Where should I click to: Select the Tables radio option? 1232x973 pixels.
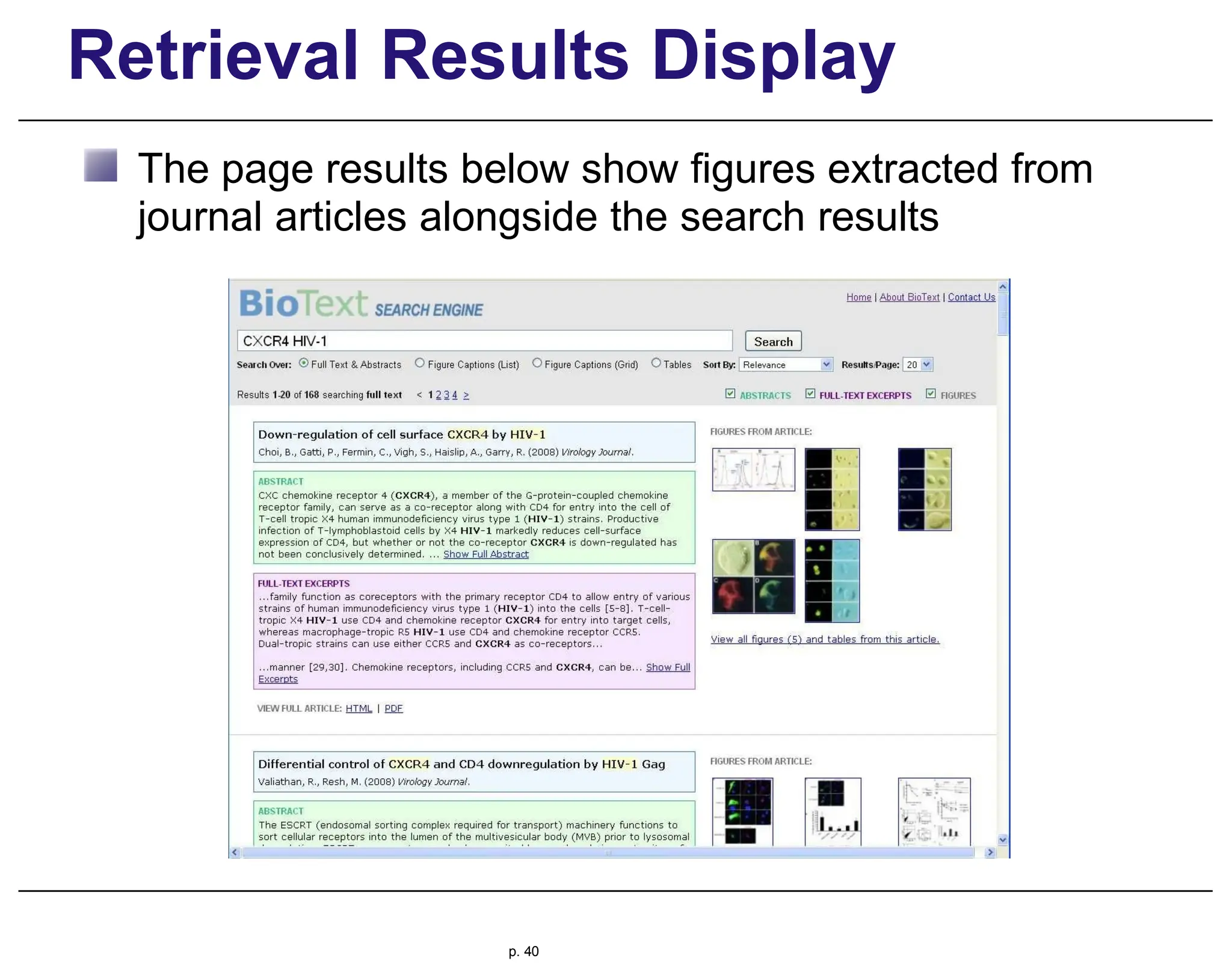click(656, 363)
